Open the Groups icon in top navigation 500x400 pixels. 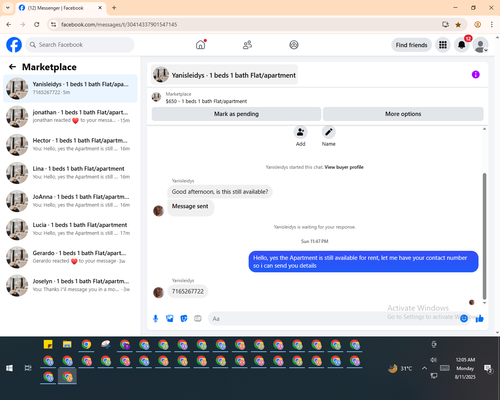pyautogui.click(x=294, y=45)
